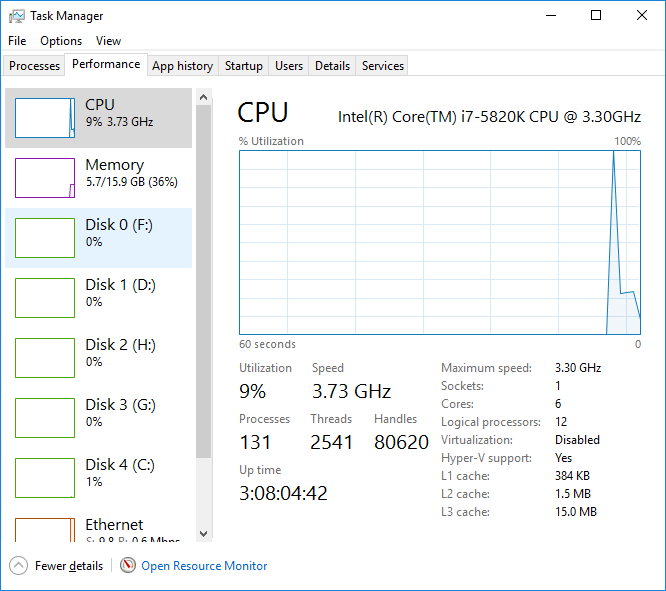Click the Resource Monitor gauge icon
666x591 pixels.
[x=127, y=565]
